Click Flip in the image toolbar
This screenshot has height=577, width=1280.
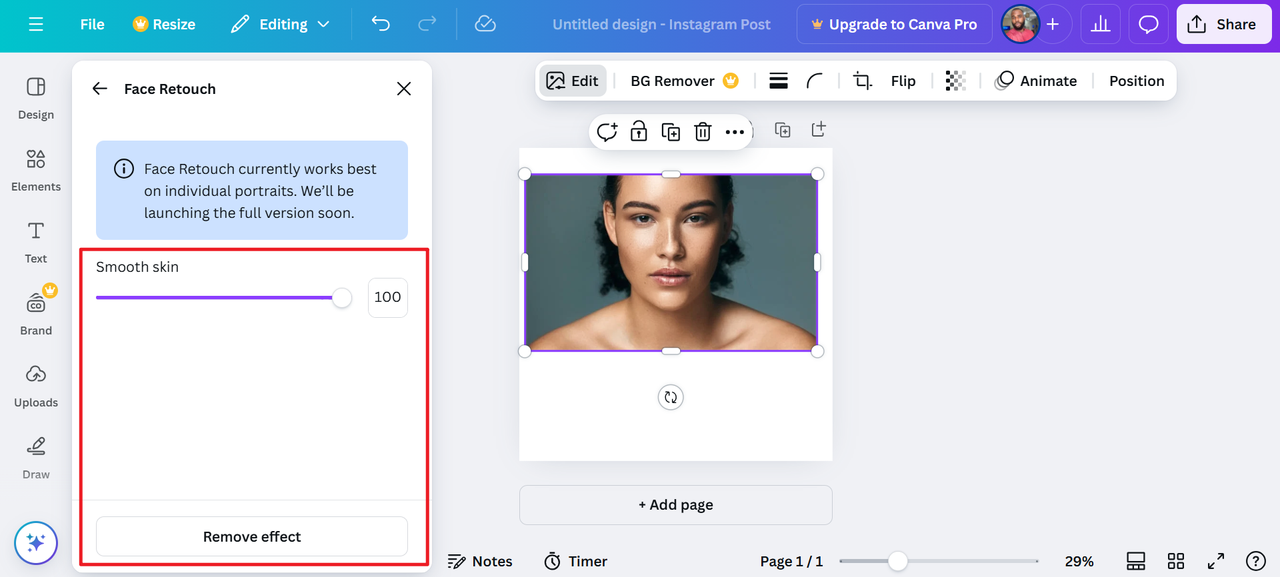point(903,81)
